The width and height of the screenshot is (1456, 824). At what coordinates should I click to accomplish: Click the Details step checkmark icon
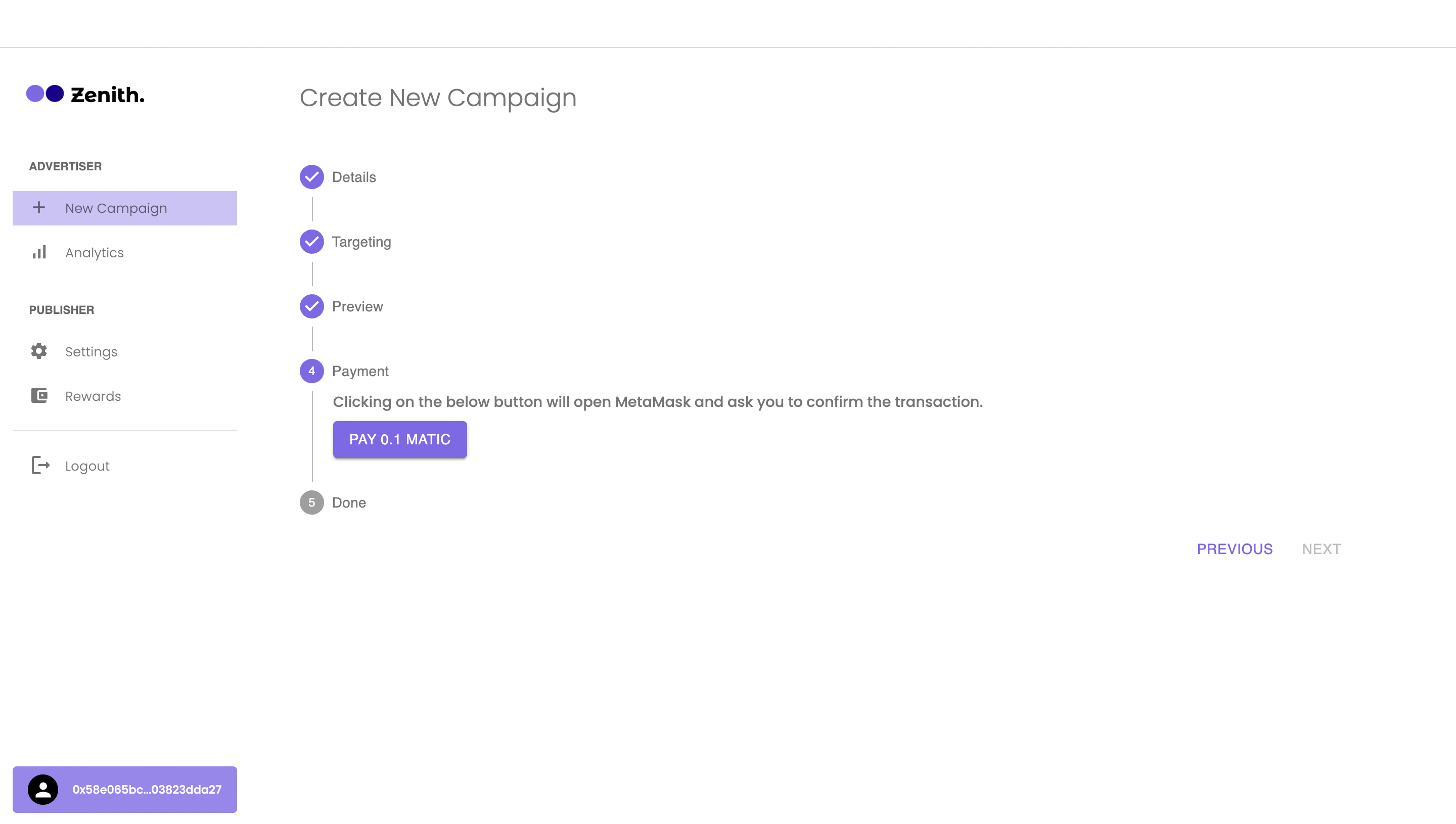(312, 177)
